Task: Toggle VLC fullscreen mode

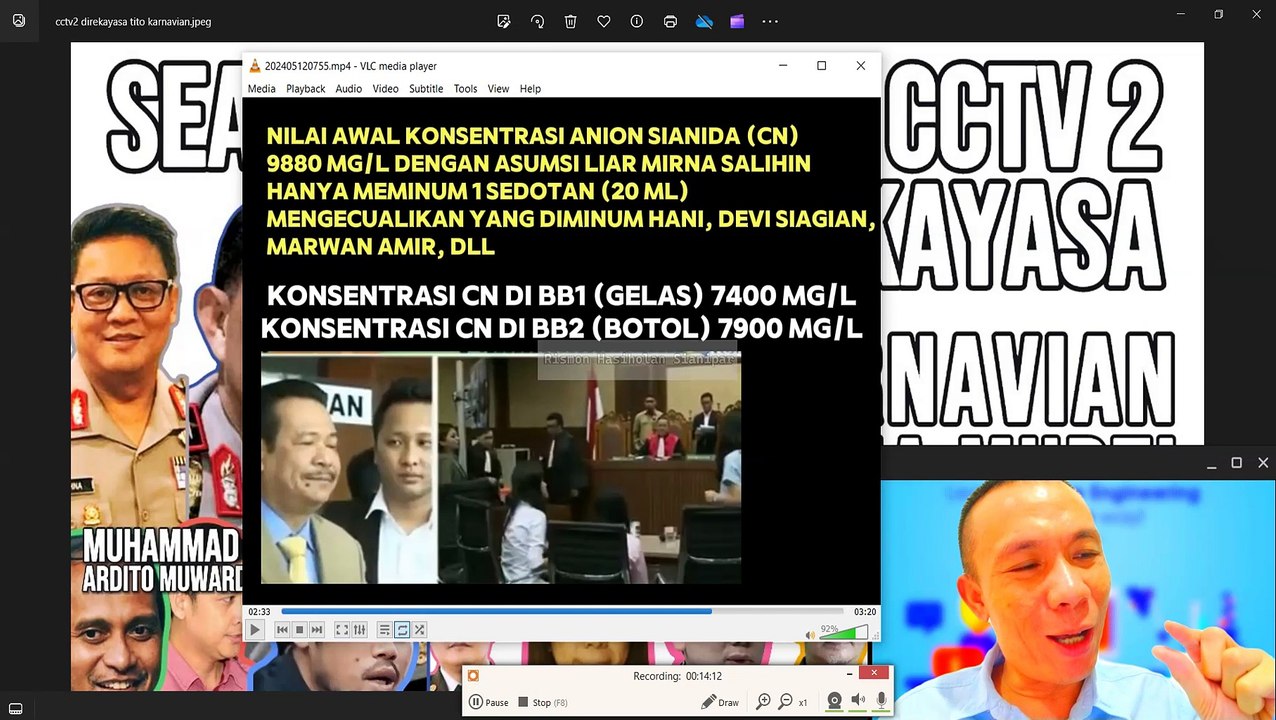Action: point(341,630)
